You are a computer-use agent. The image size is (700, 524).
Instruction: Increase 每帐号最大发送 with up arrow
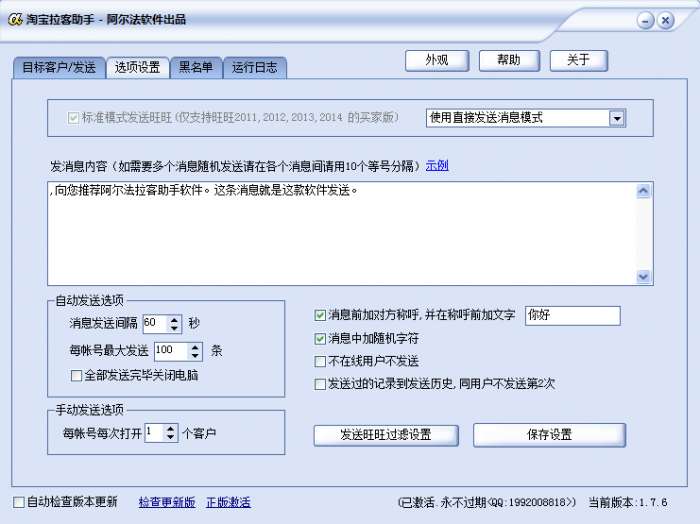click(x=195, y=347)
